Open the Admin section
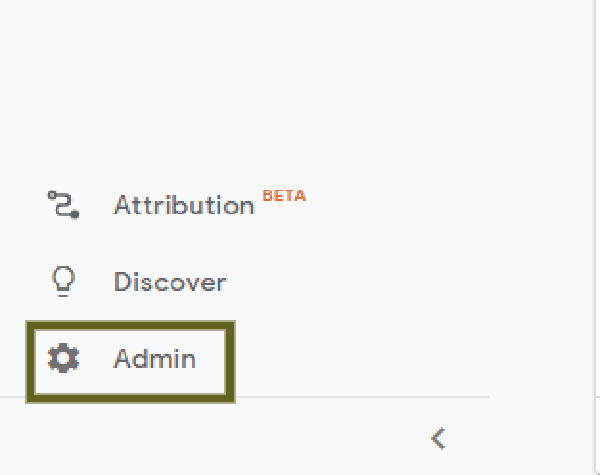This screenshot has height=475, width=600. pos(130,362)
